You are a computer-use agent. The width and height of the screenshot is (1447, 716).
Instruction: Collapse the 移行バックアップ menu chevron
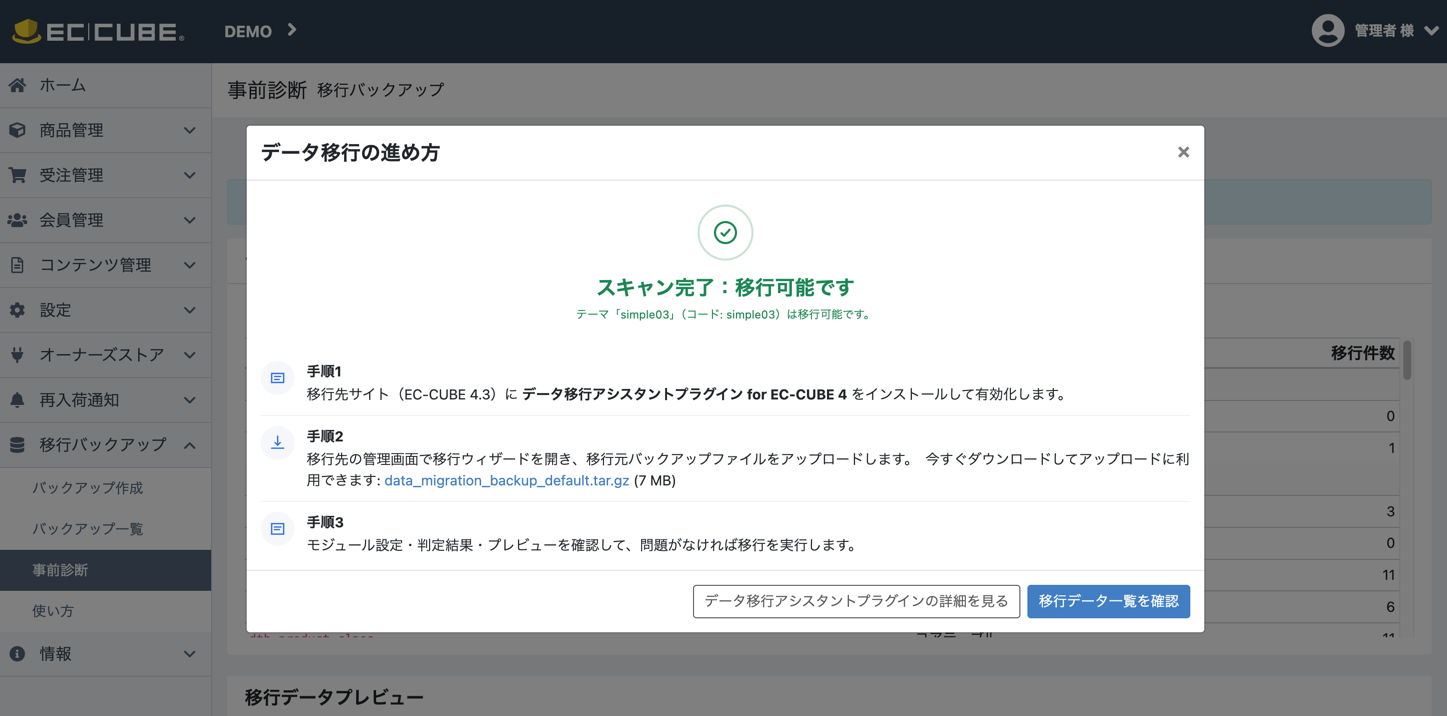click(190, 445)
